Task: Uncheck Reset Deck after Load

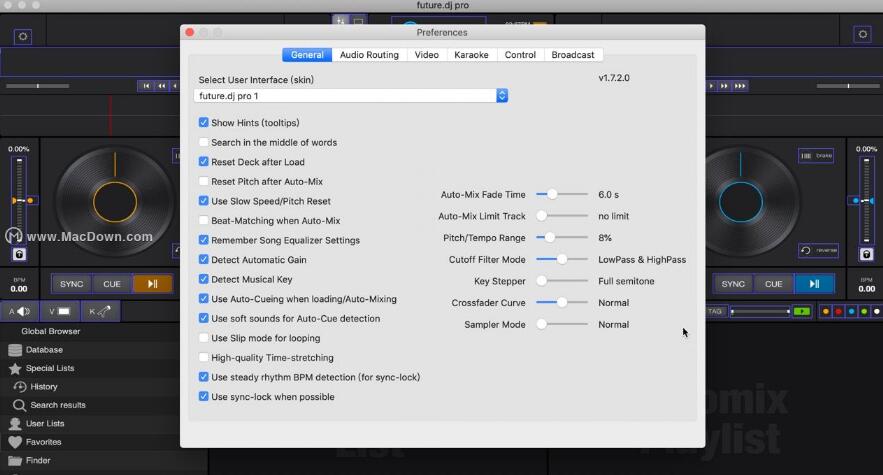Action: coord(204,162)
